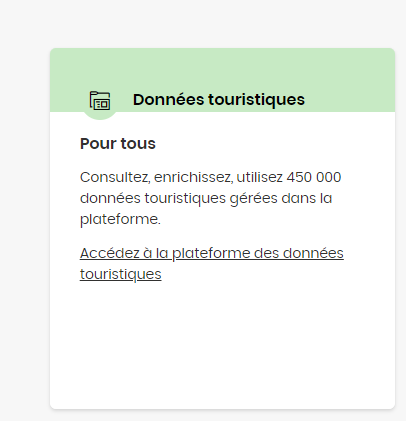Click 'dans la' in the description text

(307, 198)
